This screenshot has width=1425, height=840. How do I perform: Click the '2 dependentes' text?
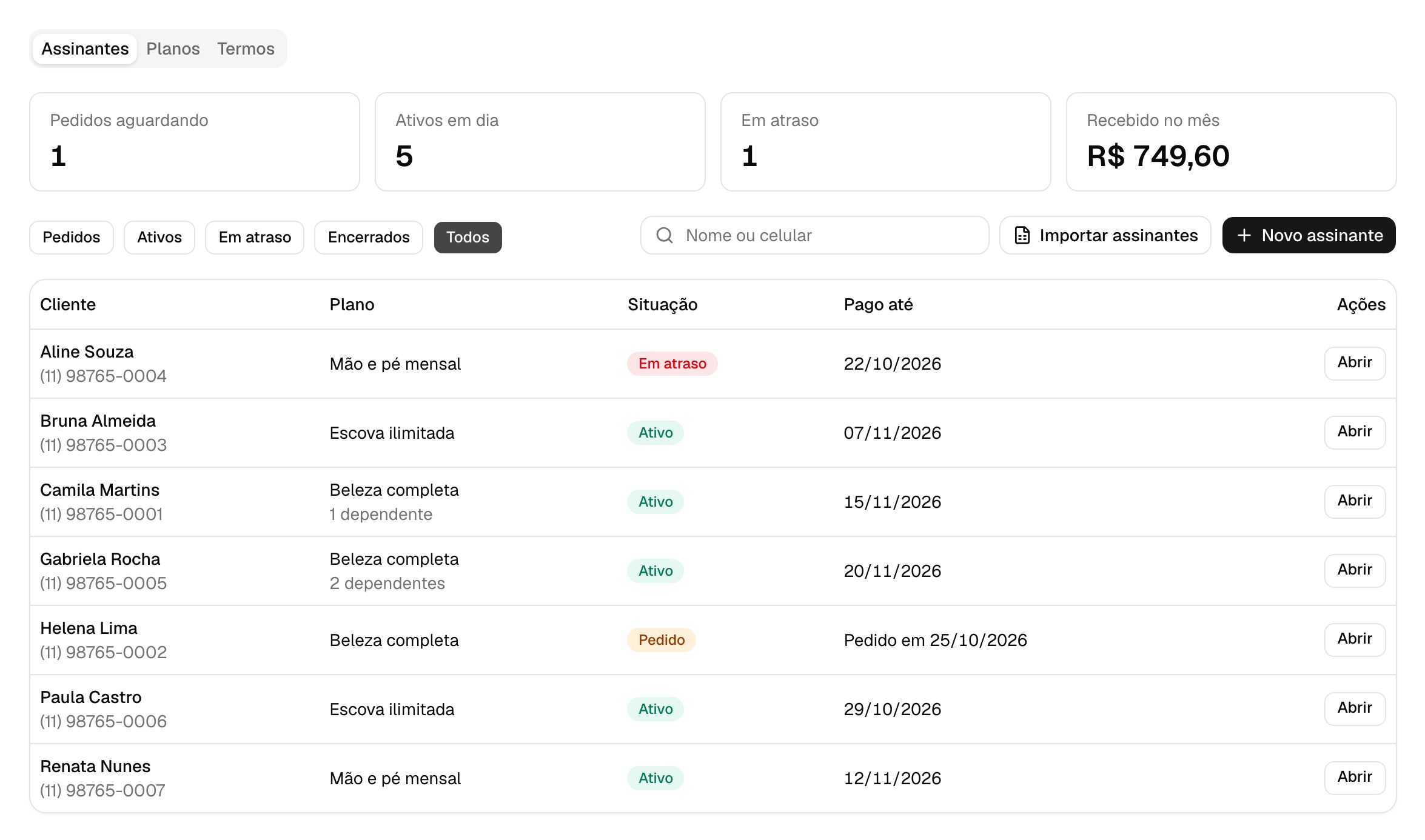[387, 583]
